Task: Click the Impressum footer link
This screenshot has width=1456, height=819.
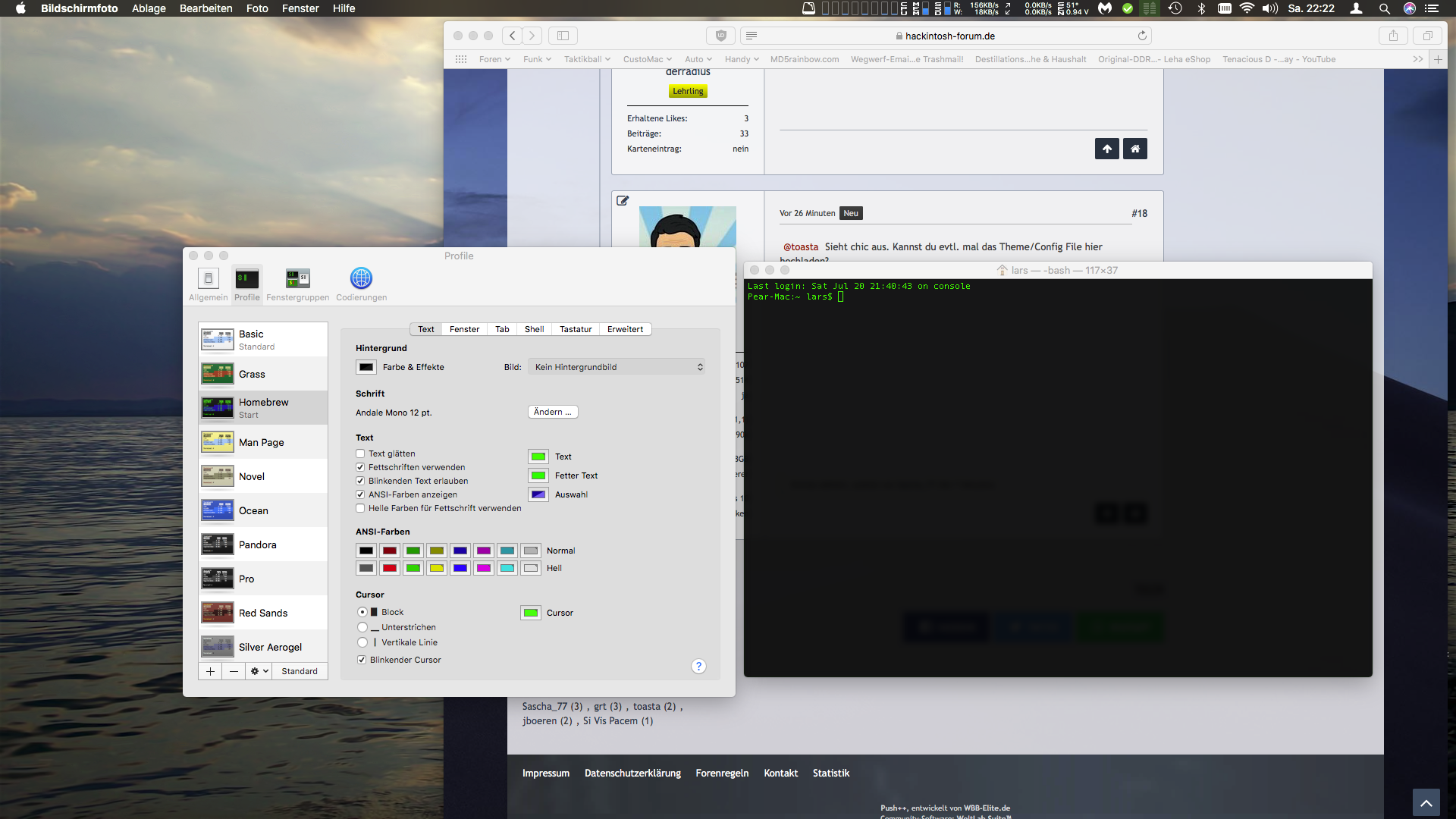Action: coord(545,773)
